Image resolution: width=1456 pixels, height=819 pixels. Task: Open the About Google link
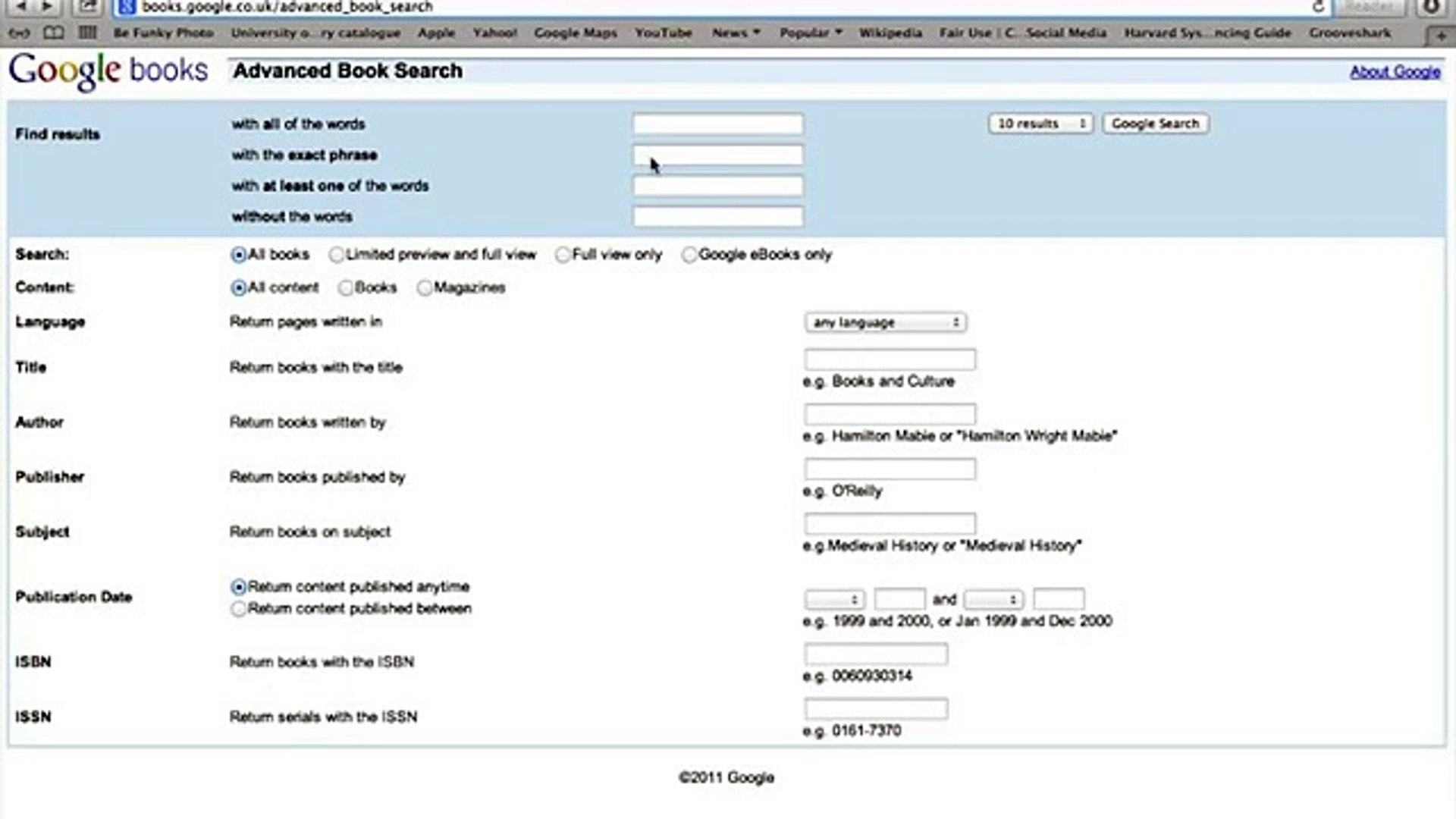(1395, 72)
